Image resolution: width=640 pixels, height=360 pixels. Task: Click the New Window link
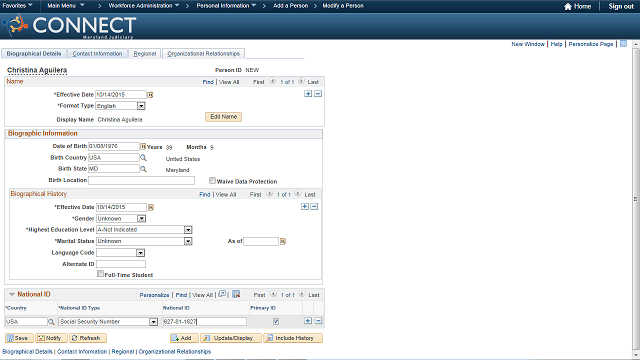(x=528, y=44)
